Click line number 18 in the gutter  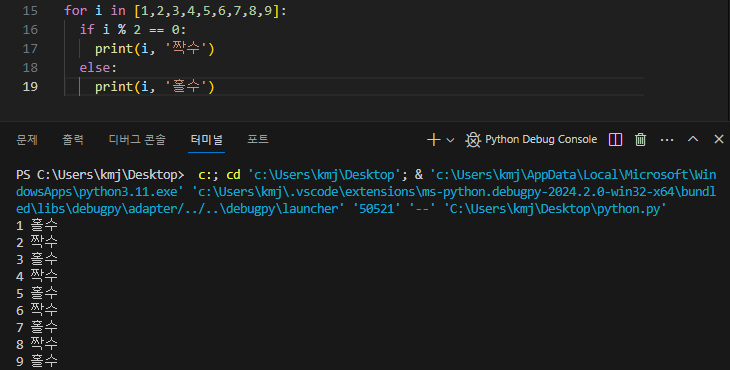[x=30, y=68]
